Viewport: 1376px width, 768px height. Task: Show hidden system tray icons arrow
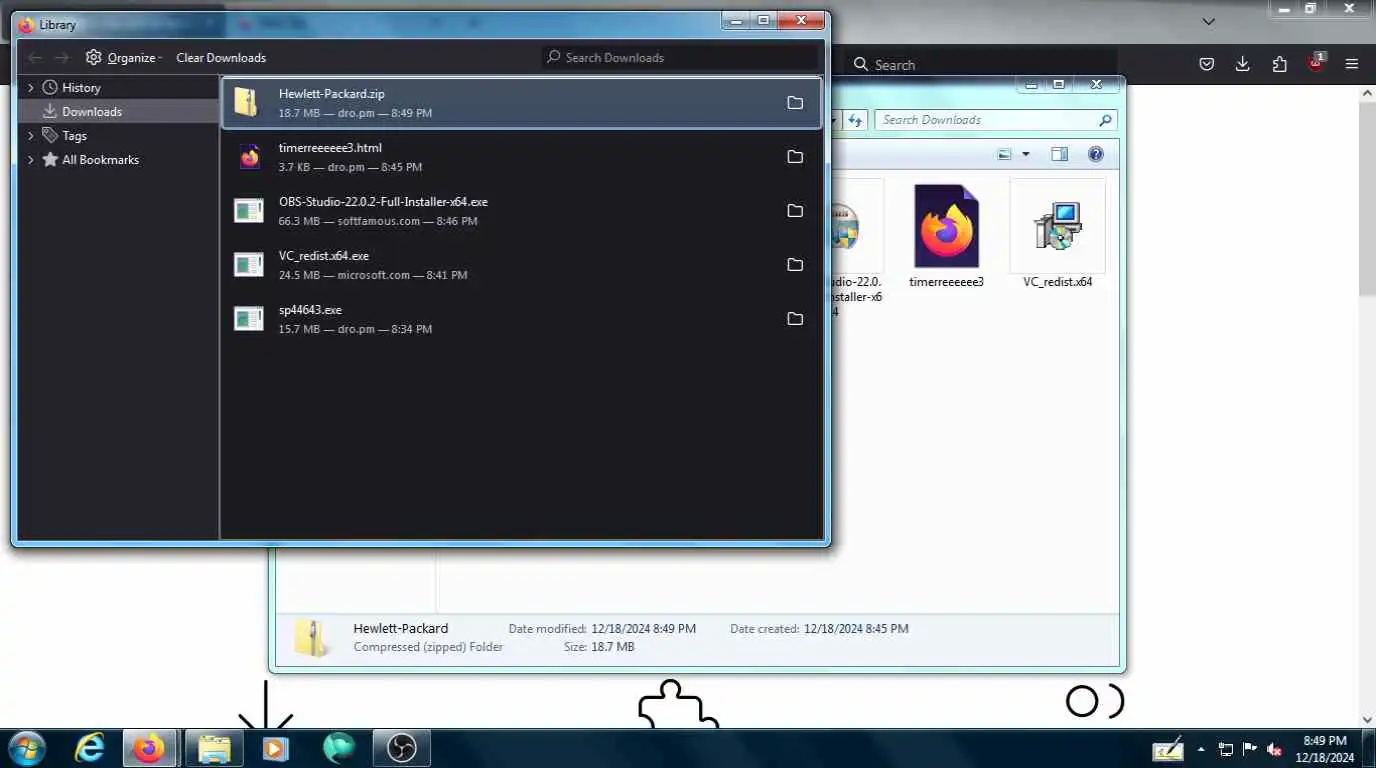(x=1201, y=749)
